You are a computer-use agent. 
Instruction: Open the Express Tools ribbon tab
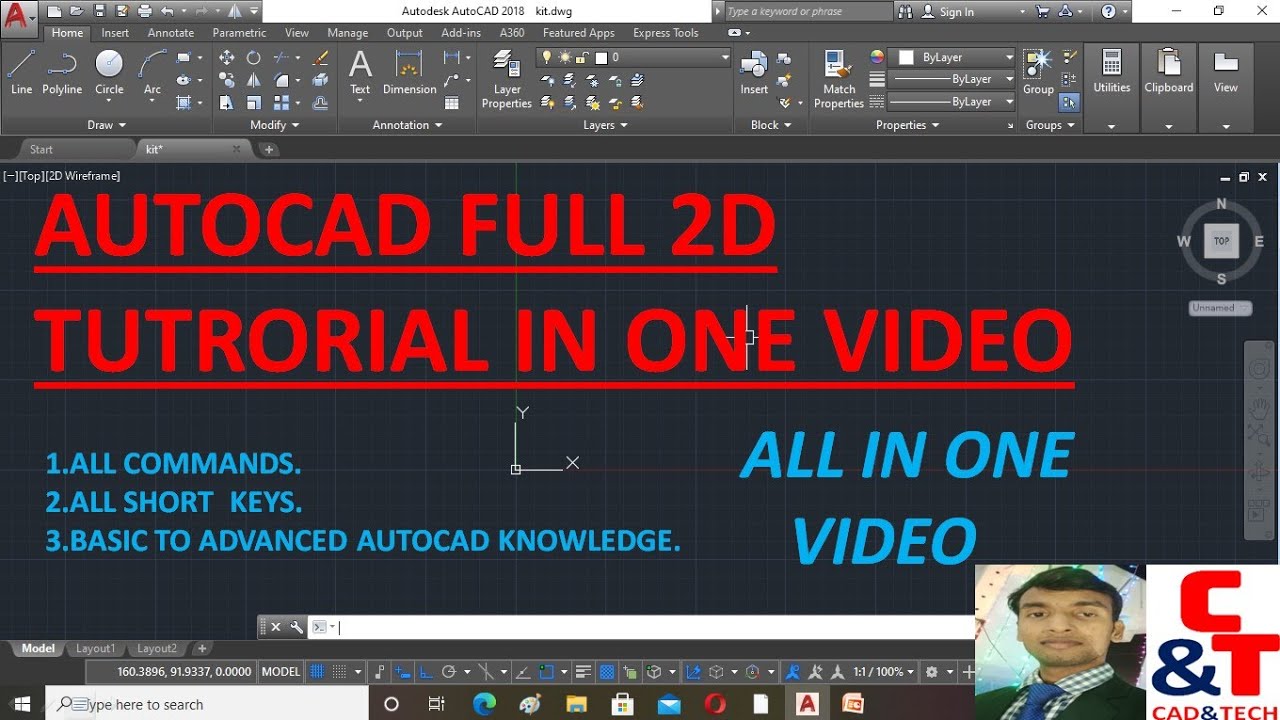click(666, 33)
